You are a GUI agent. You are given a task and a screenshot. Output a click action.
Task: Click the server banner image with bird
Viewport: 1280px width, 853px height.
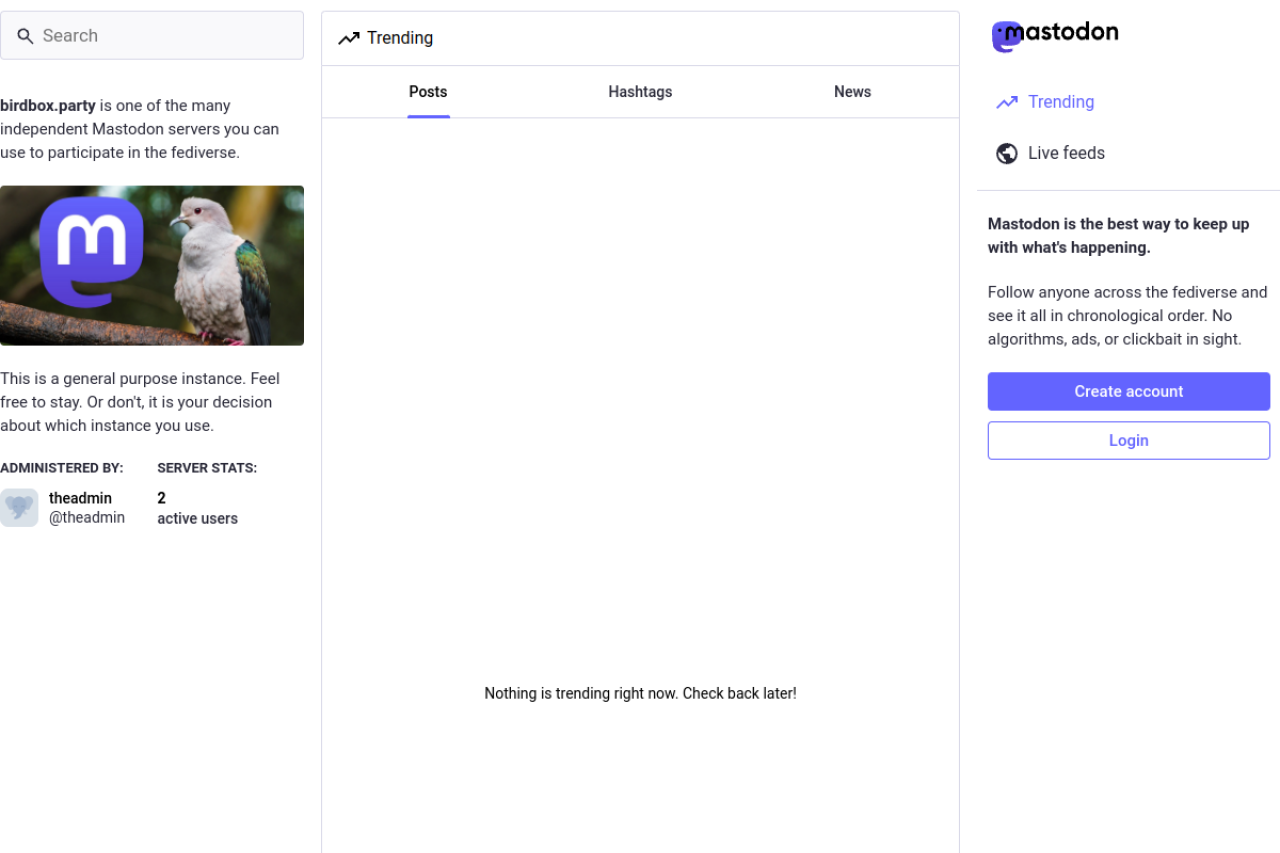152,265
